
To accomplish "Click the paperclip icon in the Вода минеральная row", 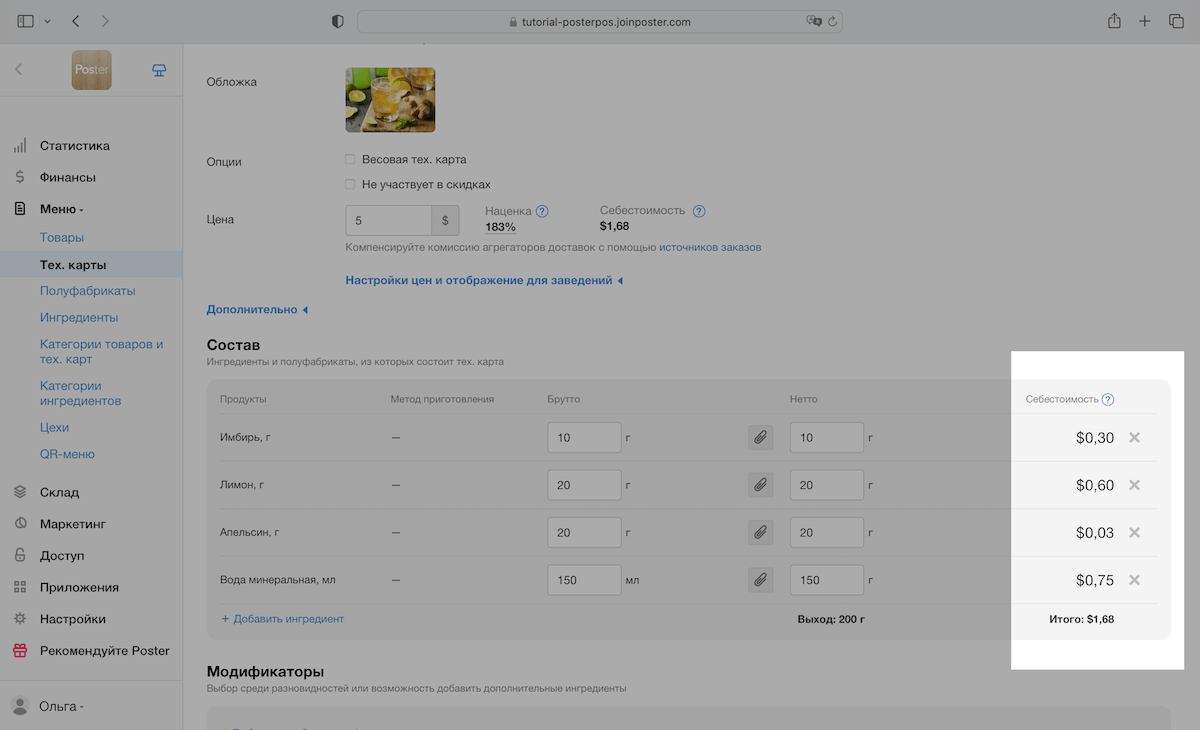I will pyautogui.click(x=760, y=580).
